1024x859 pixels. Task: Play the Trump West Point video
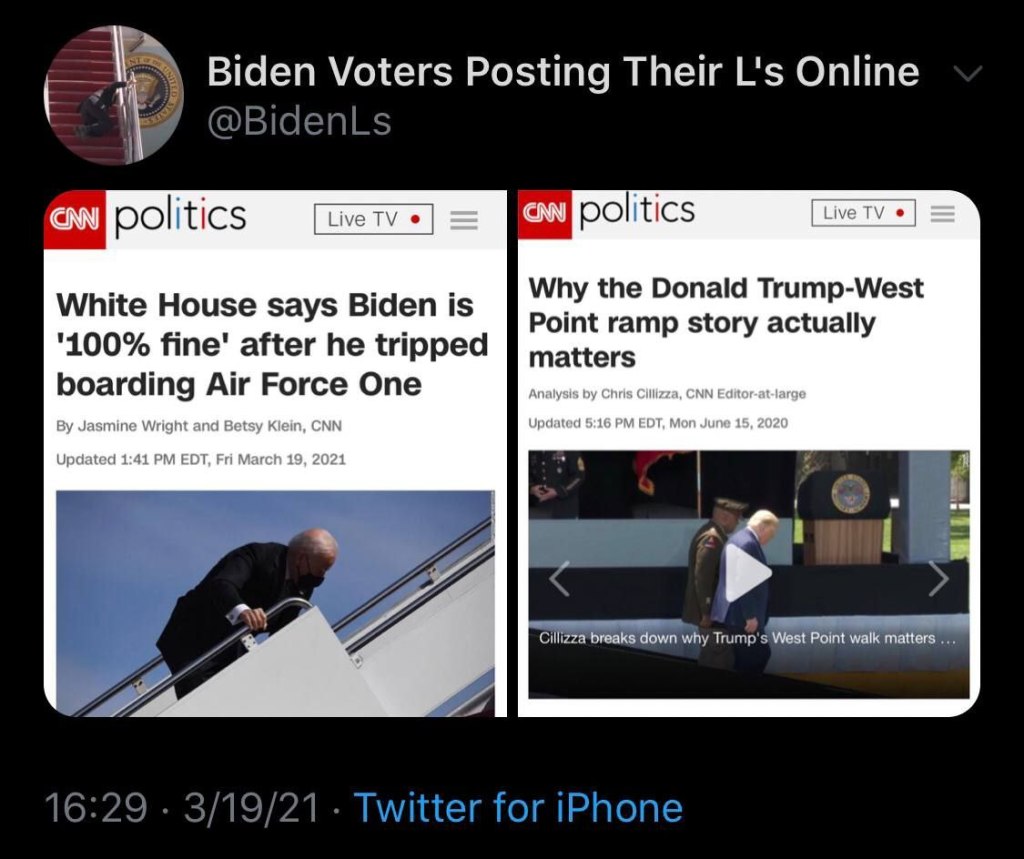748,573
